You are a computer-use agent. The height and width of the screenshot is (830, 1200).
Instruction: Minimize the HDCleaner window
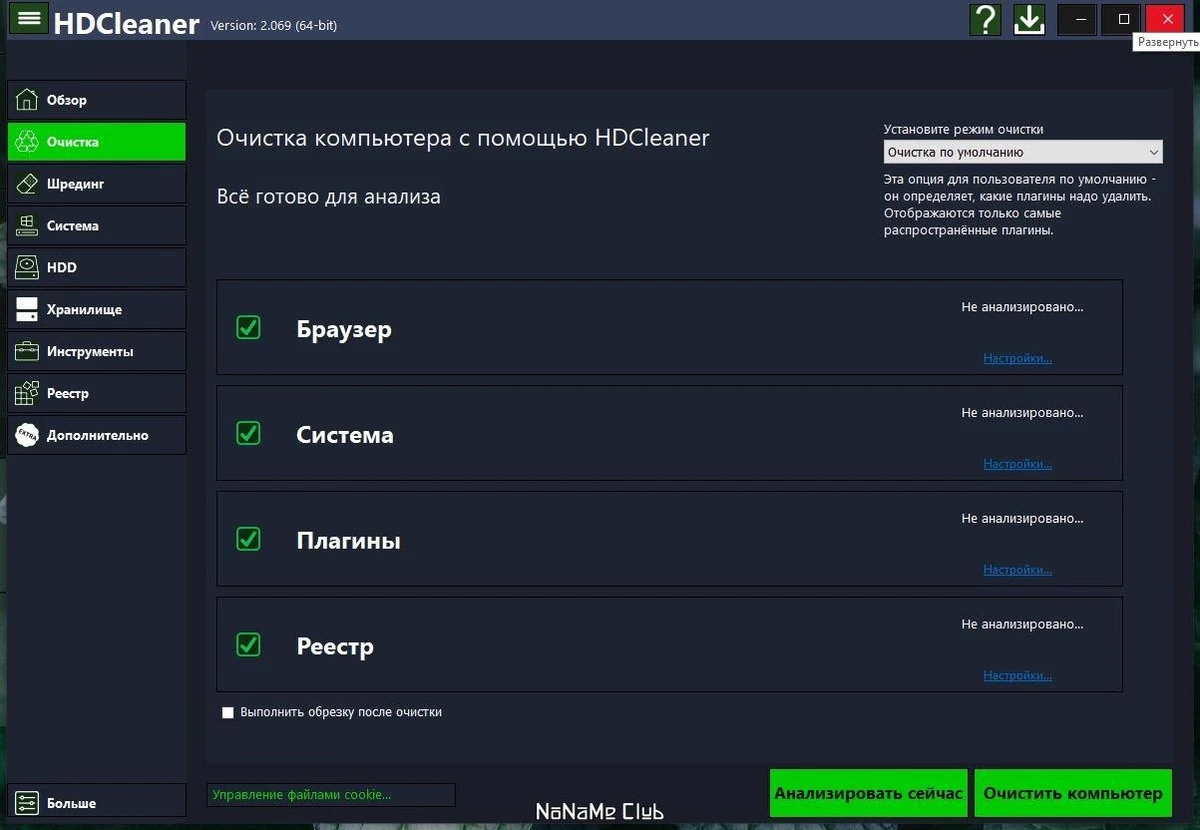[1078, 19]
